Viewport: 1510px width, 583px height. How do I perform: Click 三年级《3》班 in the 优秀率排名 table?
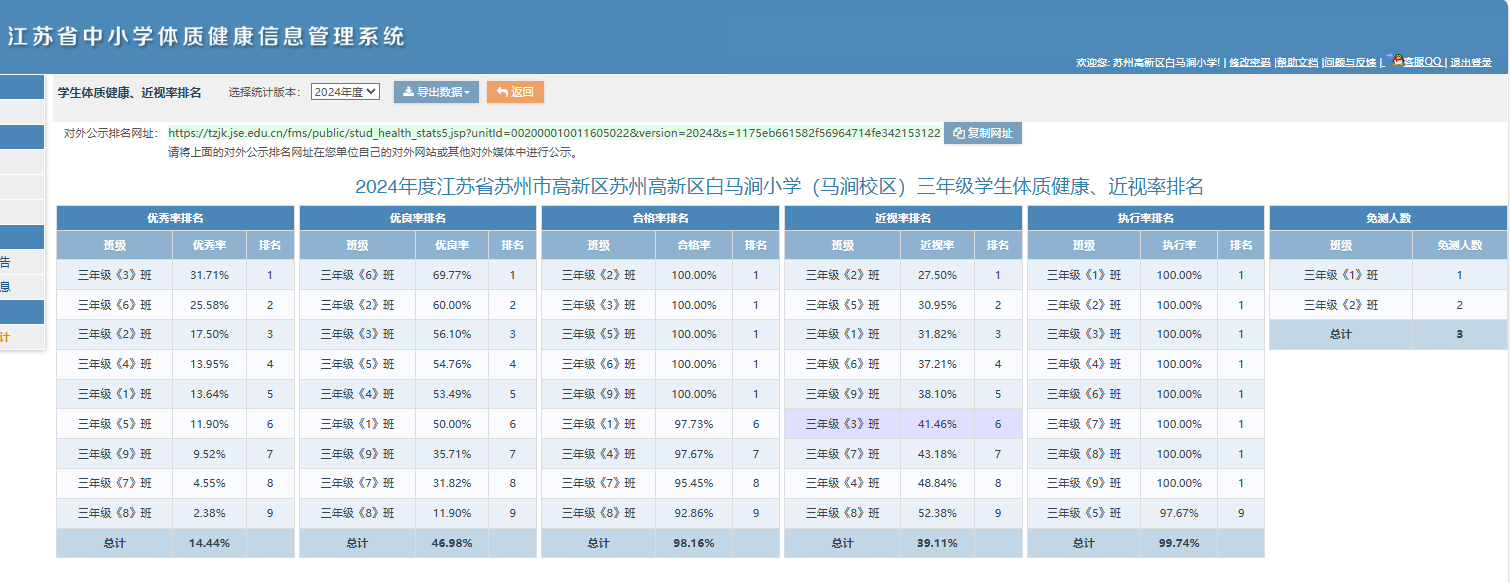point(114,275)
